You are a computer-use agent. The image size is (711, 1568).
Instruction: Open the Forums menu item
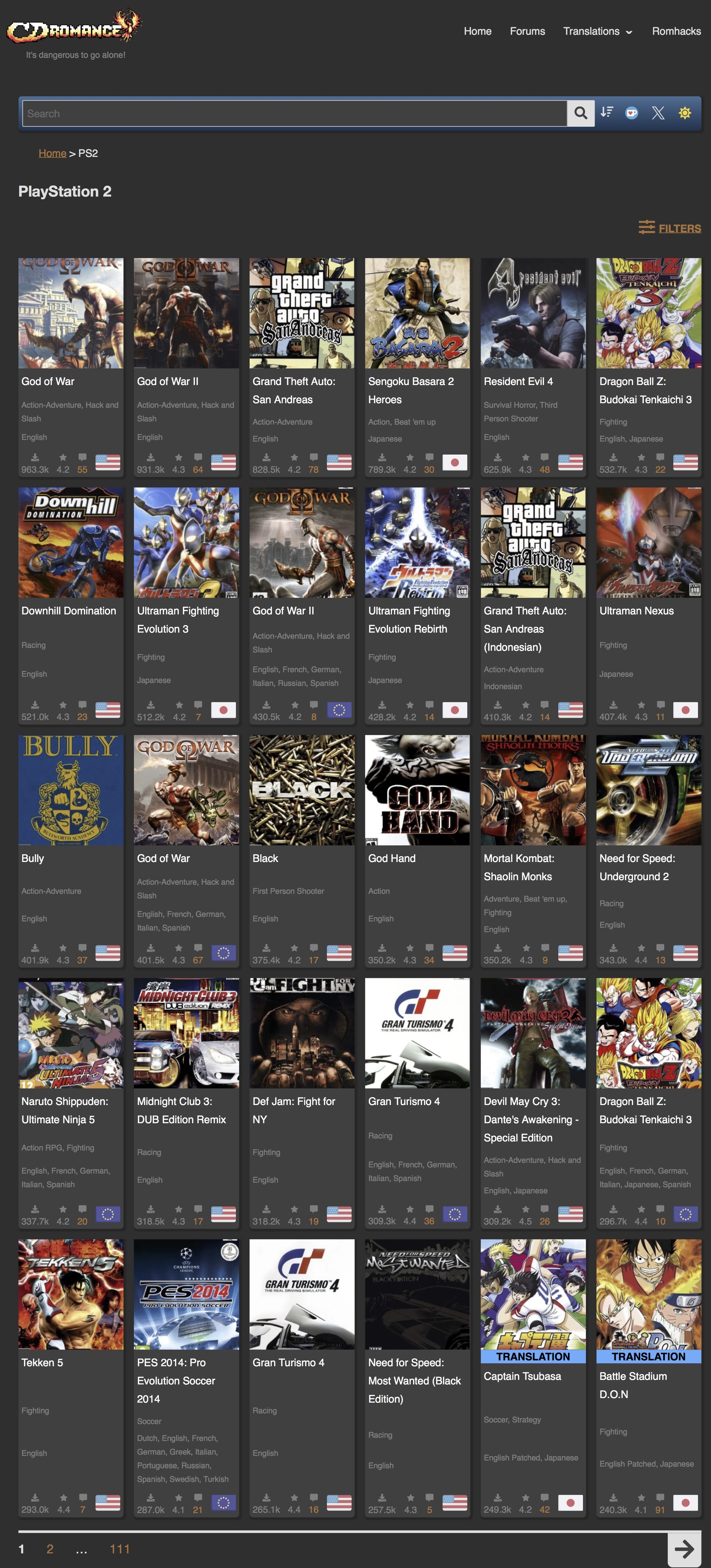tap(527, 31)
